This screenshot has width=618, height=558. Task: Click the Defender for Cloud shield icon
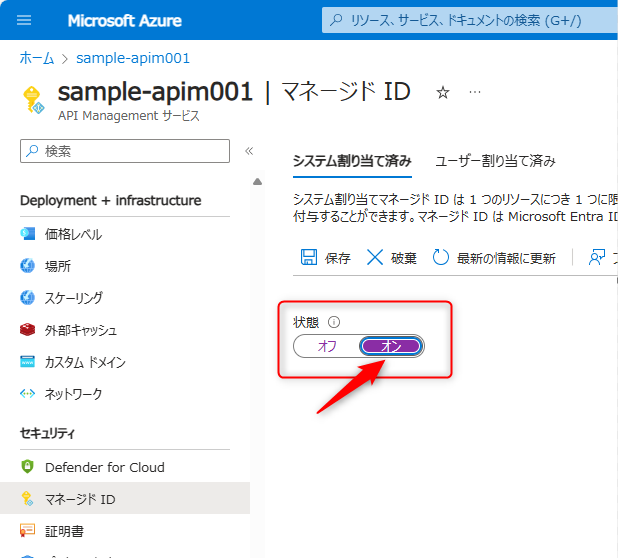point(27,467)
